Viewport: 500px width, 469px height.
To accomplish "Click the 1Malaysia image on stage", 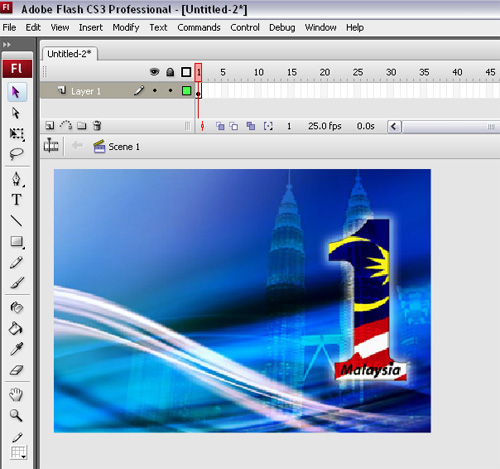I will coord(242,301).
